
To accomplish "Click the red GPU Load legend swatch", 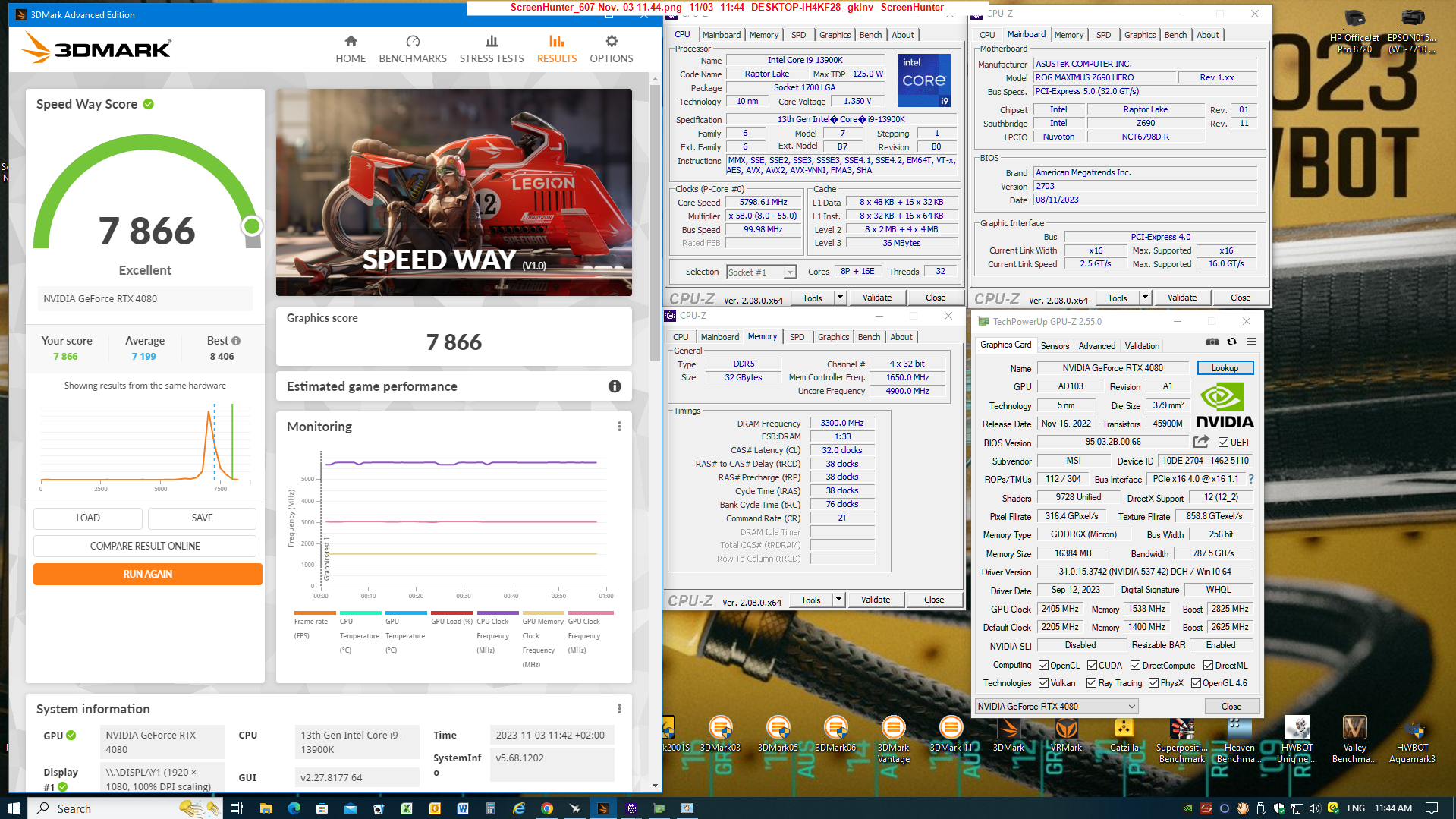I will [x=452, y=613].
